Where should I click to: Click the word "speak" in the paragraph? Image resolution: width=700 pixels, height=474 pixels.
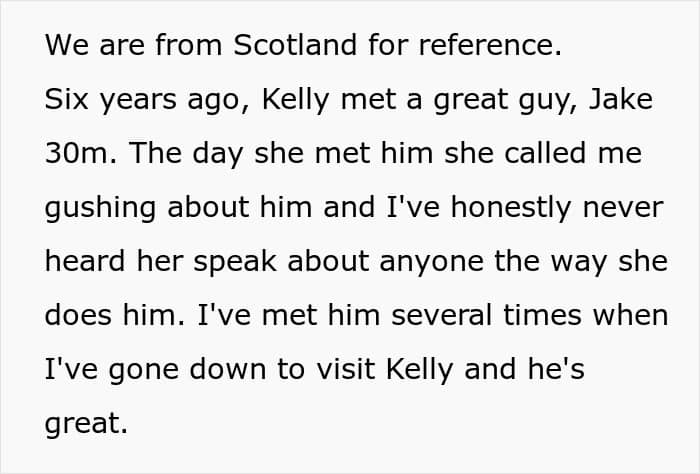coord(235,263)
